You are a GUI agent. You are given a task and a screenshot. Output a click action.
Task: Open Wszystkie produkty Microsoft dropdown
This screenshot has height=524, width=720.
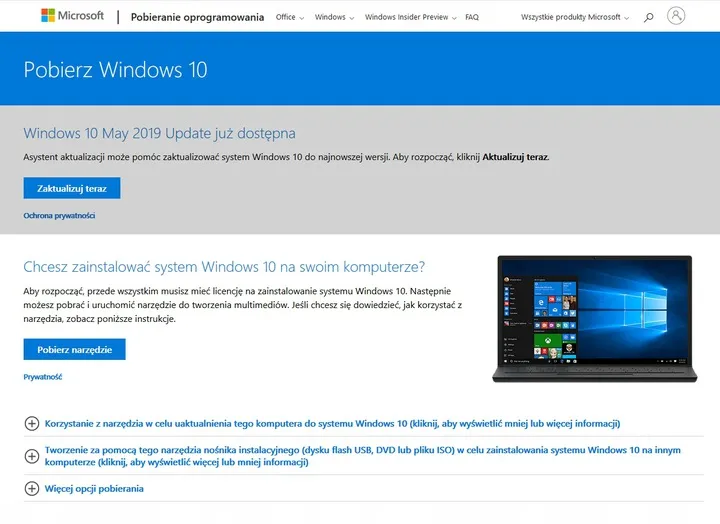tap(575, 17)
